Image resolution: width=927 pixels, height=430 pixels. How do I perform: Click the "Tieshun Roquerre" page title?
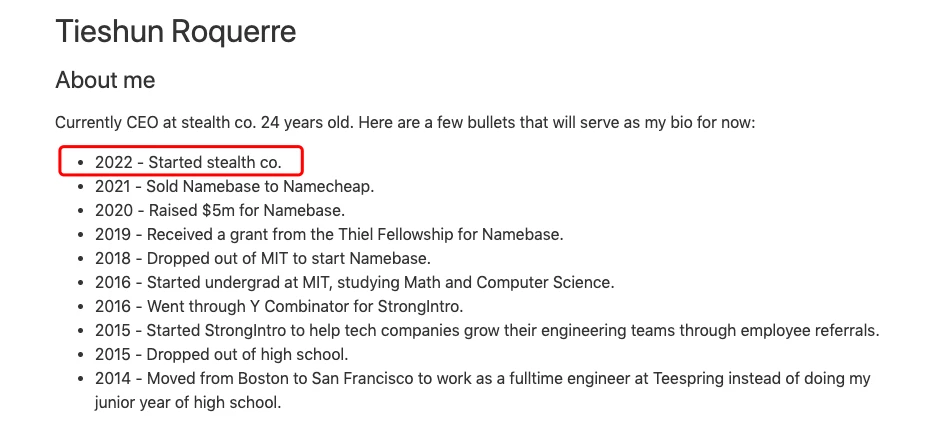pyautogui.click(x=176, y=31)
